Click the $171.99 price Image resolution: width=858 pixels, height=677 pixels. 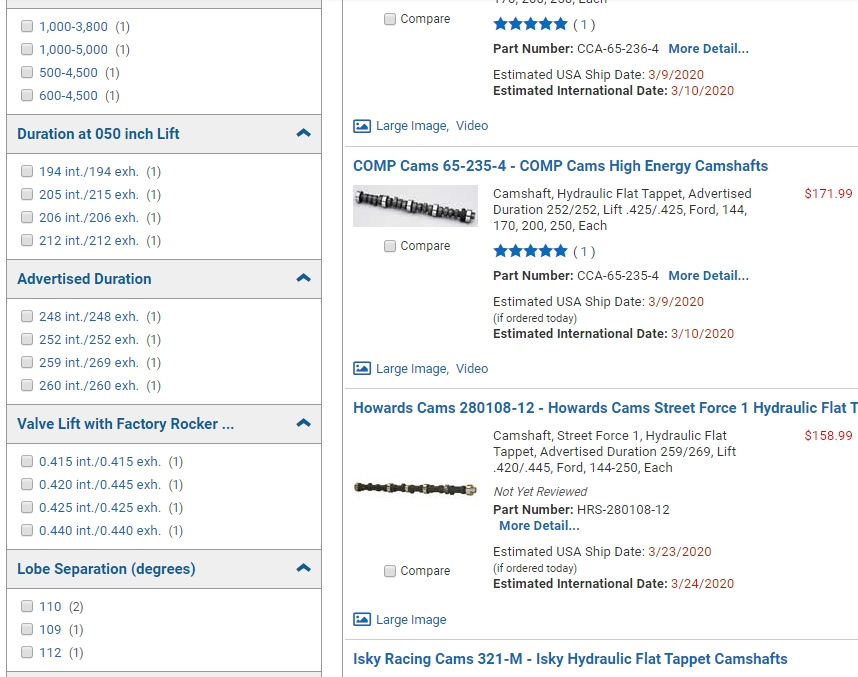click(828, 194)
